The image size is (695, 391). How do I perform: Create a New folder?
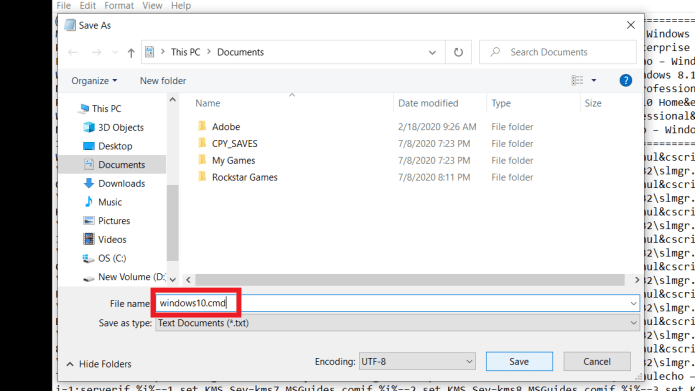[x=163, y=81]
